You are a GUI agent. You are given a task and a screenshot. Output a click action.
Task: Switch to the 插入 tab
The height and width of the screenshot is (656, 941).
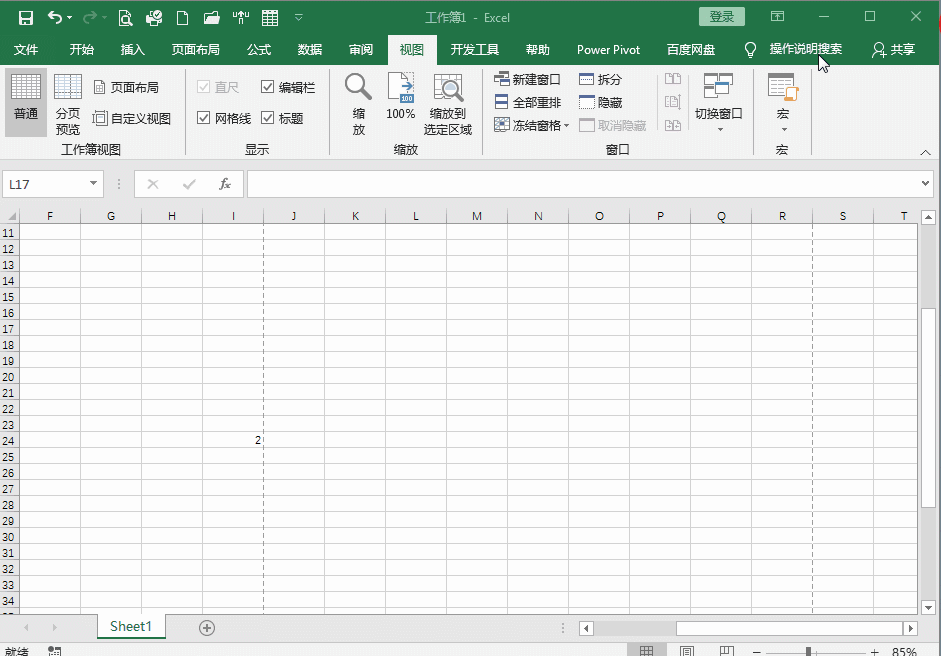pos(133,50)
